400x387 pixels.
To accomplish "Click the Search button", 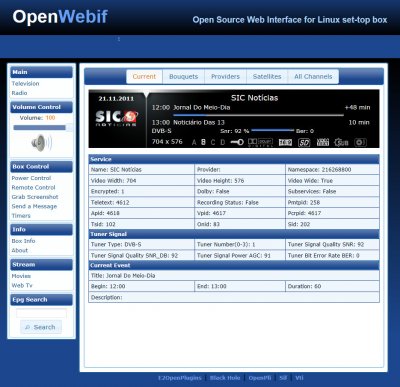I will pos(41,327).
